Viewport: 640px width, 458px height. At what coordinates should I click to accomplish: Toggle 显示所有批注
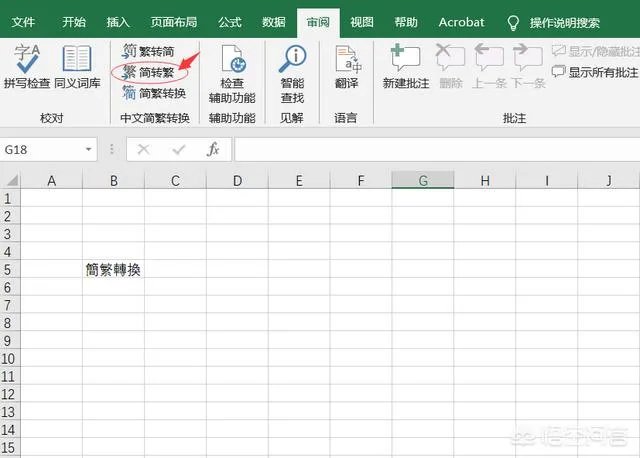click(595, 72)
